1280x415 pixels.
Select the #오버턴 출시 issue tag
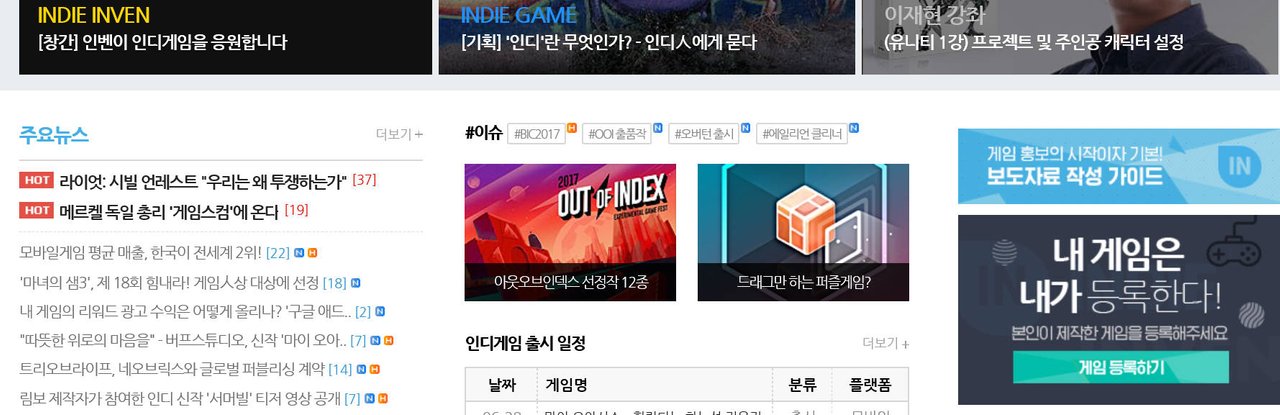pyautogui.click(x=703, y=134)
